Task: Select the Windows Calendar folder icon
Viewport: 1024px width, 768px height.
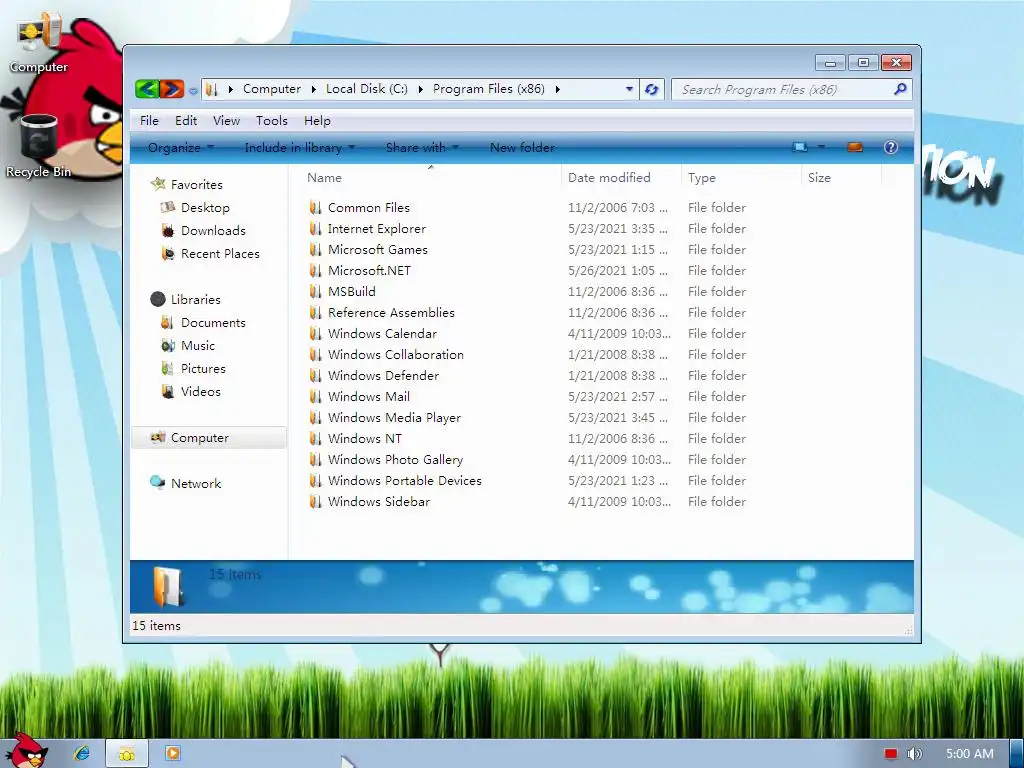Action: click(315, 334)
